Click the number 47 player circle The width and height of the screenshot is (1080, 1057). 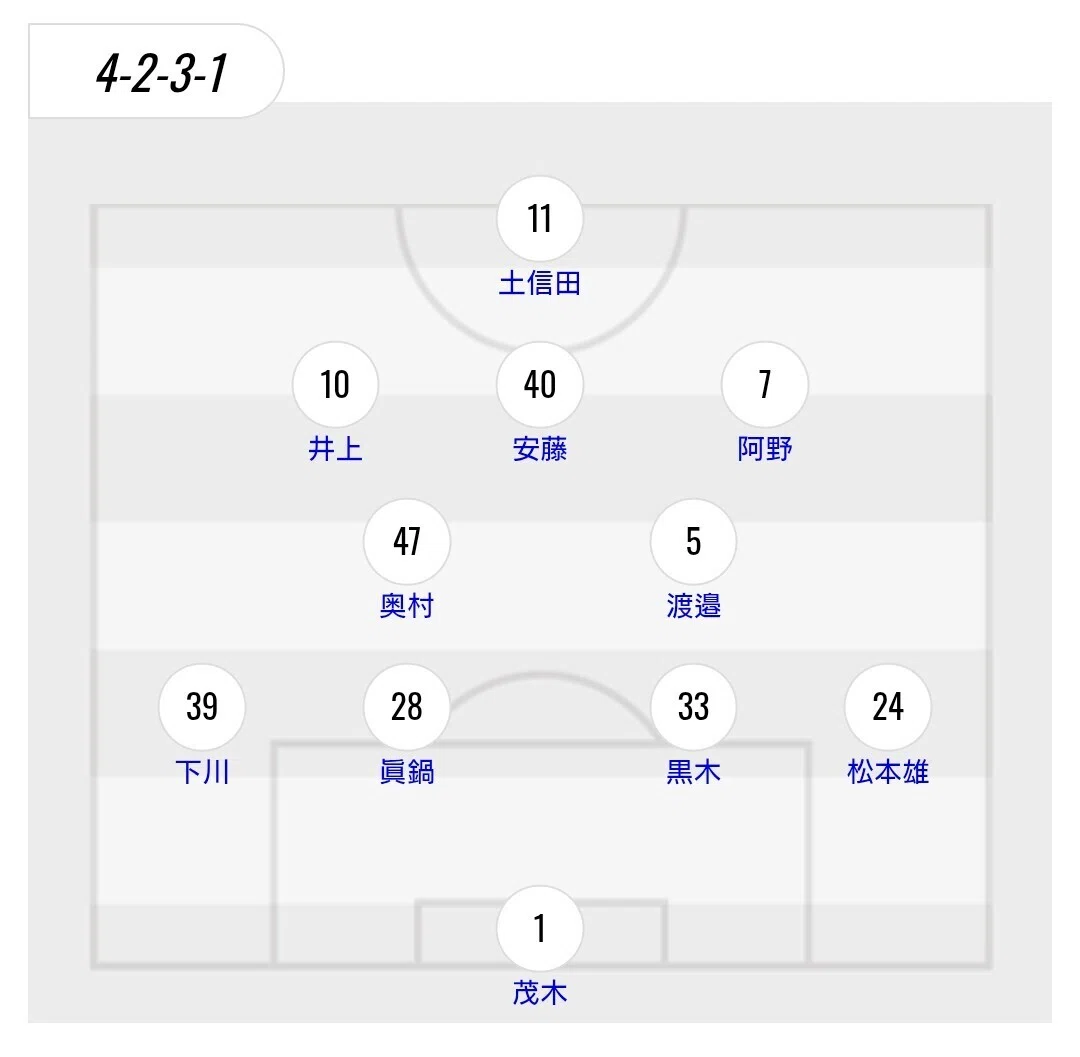(x=407, y=541)
